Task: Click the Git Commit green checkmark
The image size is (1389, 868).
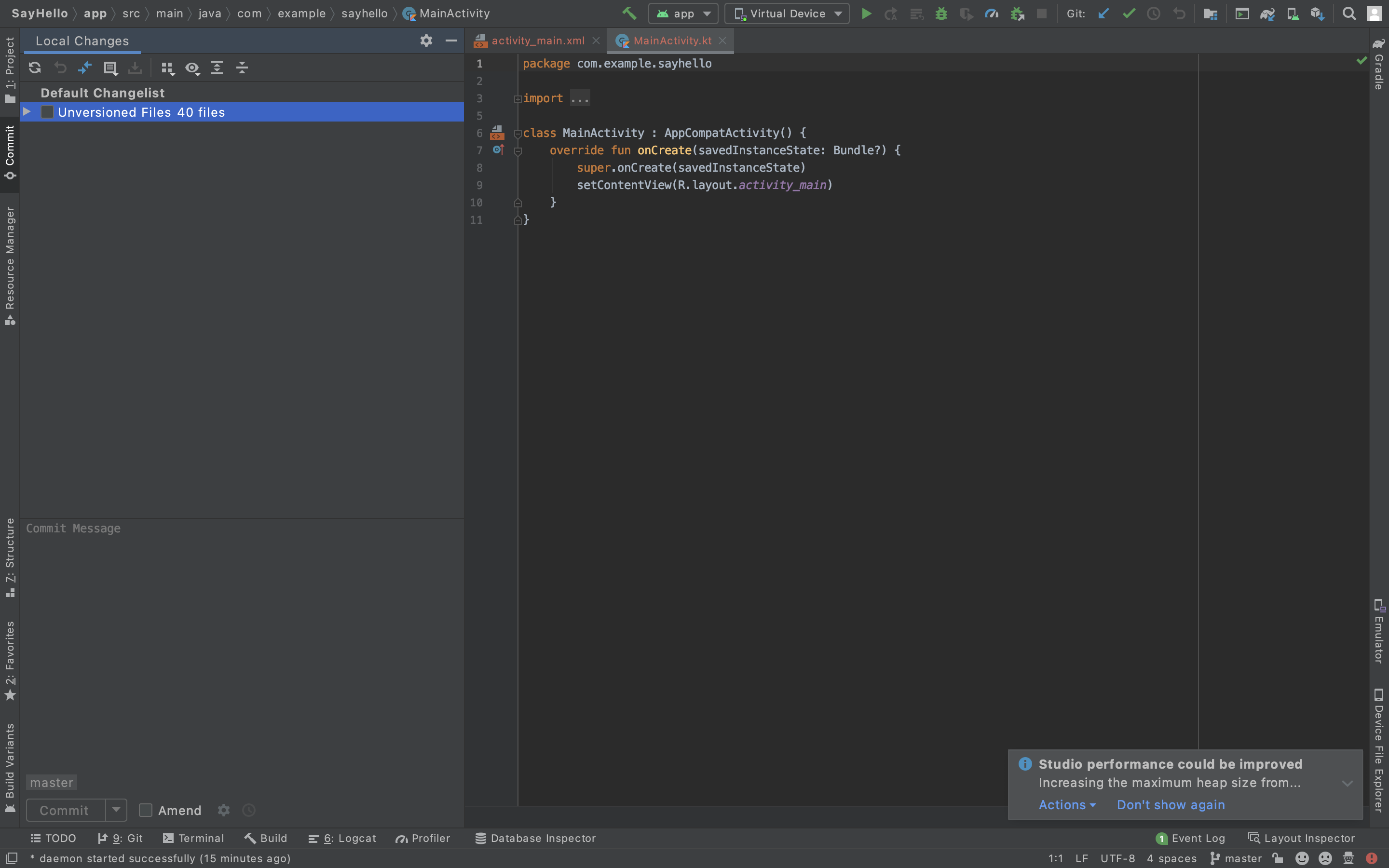Action: 1129,13
